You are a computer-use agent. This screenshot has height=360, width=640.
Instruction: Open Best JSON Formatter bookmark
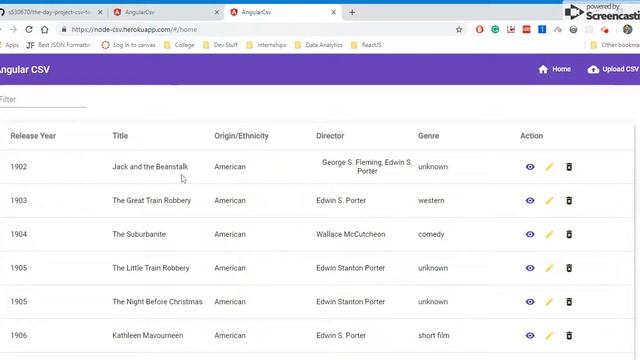58,45
